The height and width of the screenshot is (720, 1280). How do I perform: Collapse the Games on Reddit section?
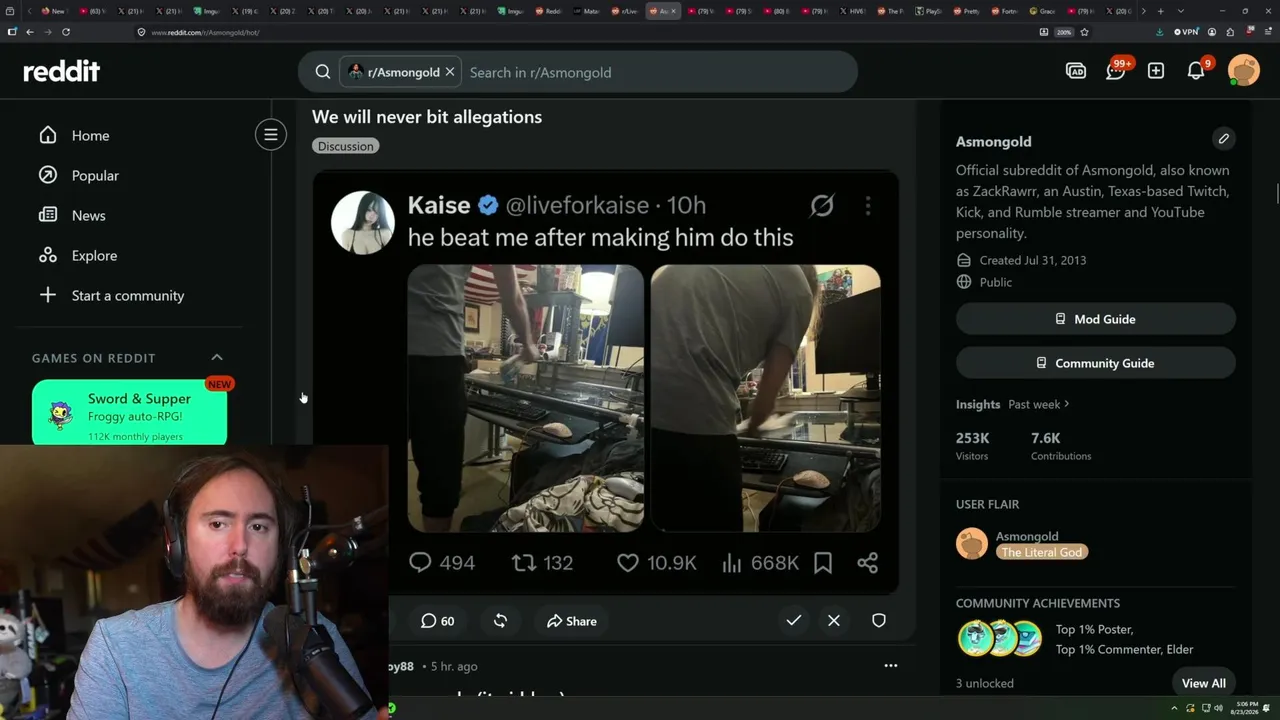pyautogui.click(x=217, y=357)
